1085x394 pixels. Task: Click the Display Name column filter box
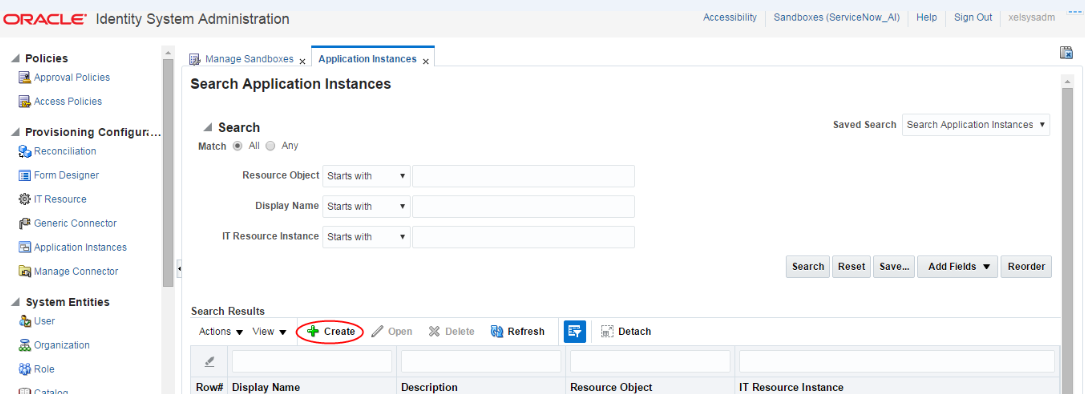coord(312,361)
